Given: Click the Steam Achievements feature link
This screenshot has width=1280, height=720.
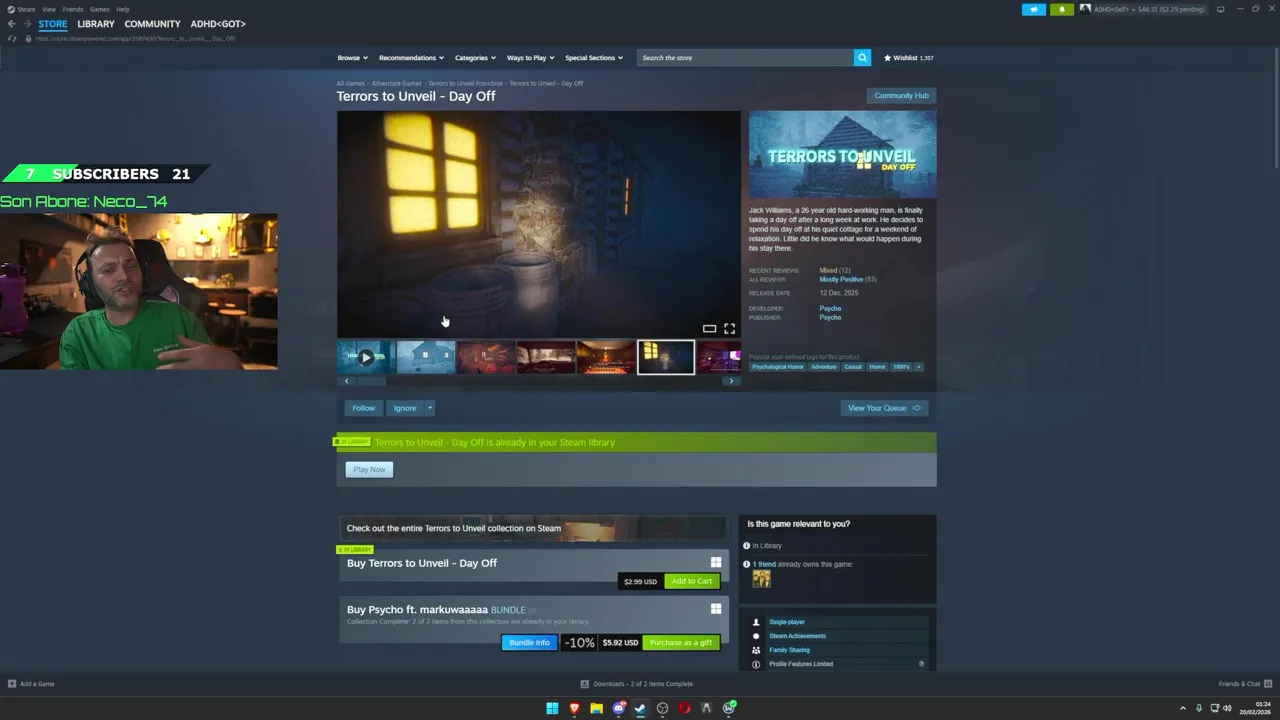Looking at the screenshot, I should coord(797,636).
